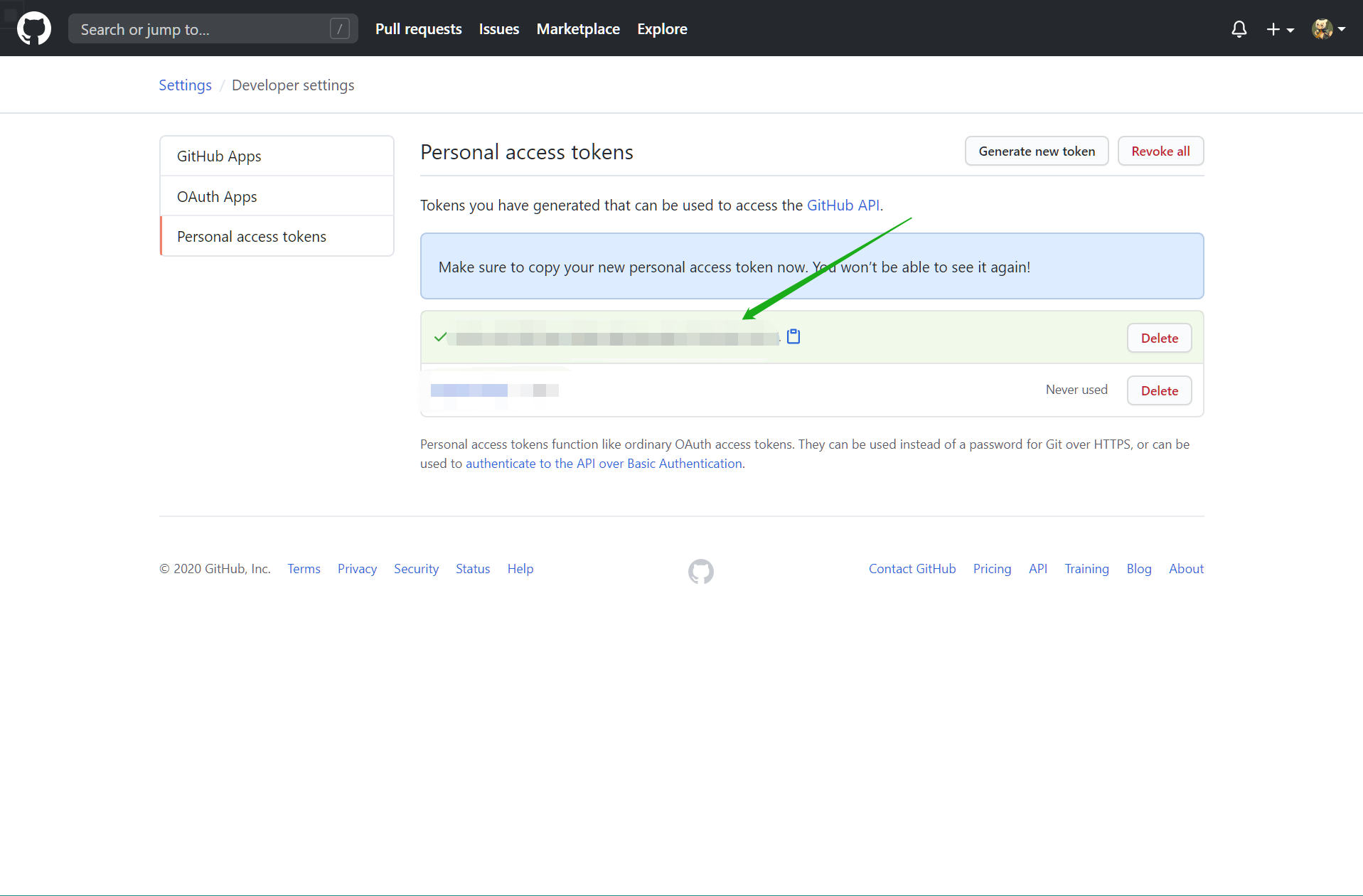Screen dimensions: 1363x896
Task: Open the GitHub API link
Action: click(x=843, y=205)
